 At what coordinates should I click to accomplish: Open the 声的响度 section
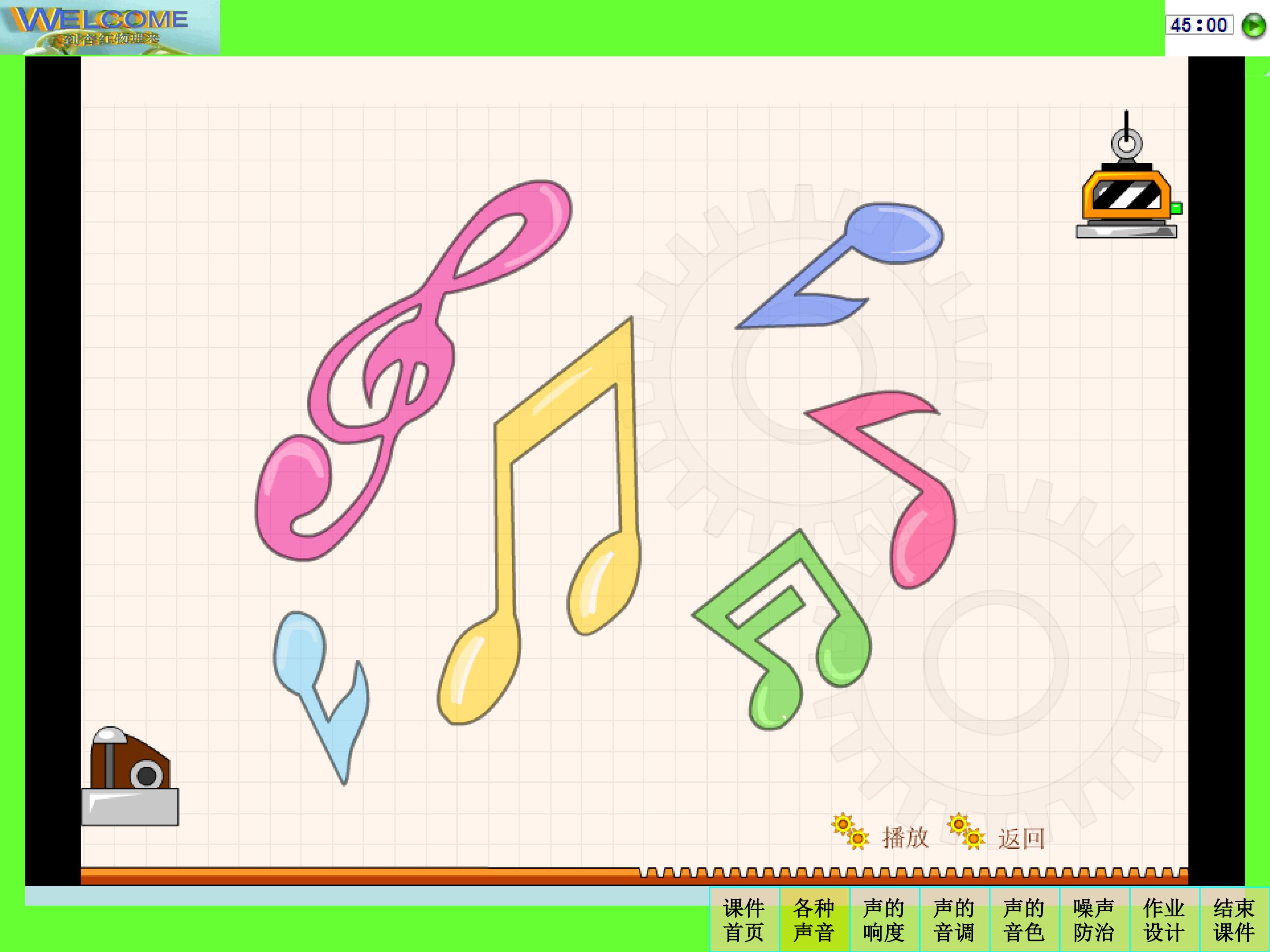(x=884, y=920)
